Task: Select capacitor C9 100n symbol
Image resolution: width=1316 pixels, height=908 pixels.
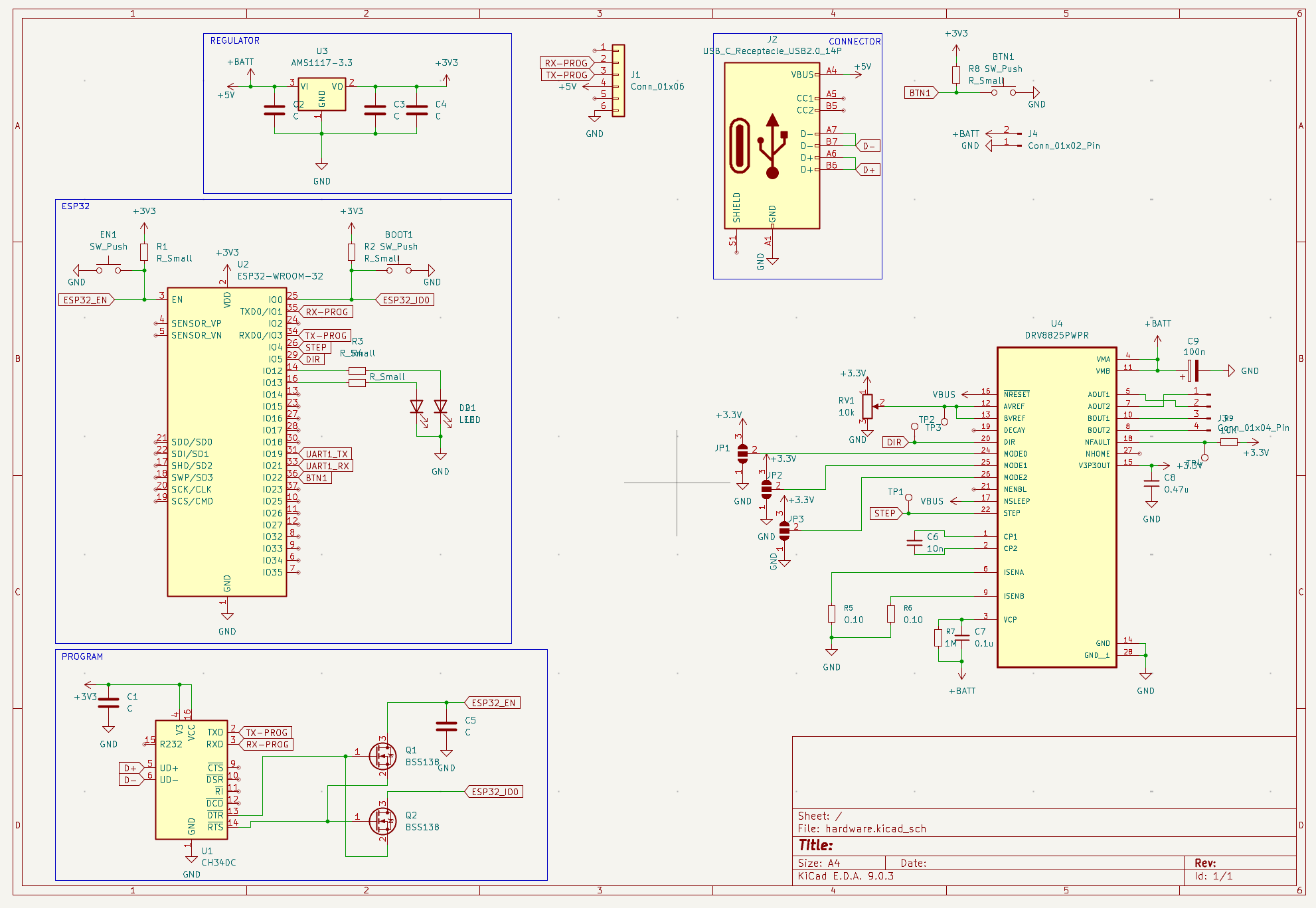Action: (1193, 370)
